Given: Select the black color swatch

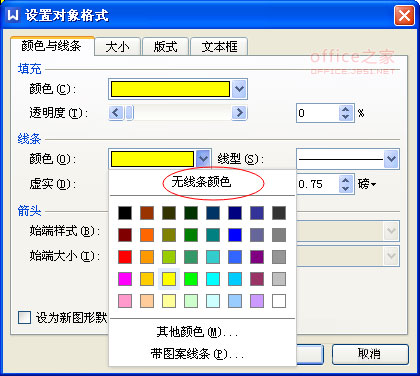Looking at the screenshot, I should click(x=125, y=213).
